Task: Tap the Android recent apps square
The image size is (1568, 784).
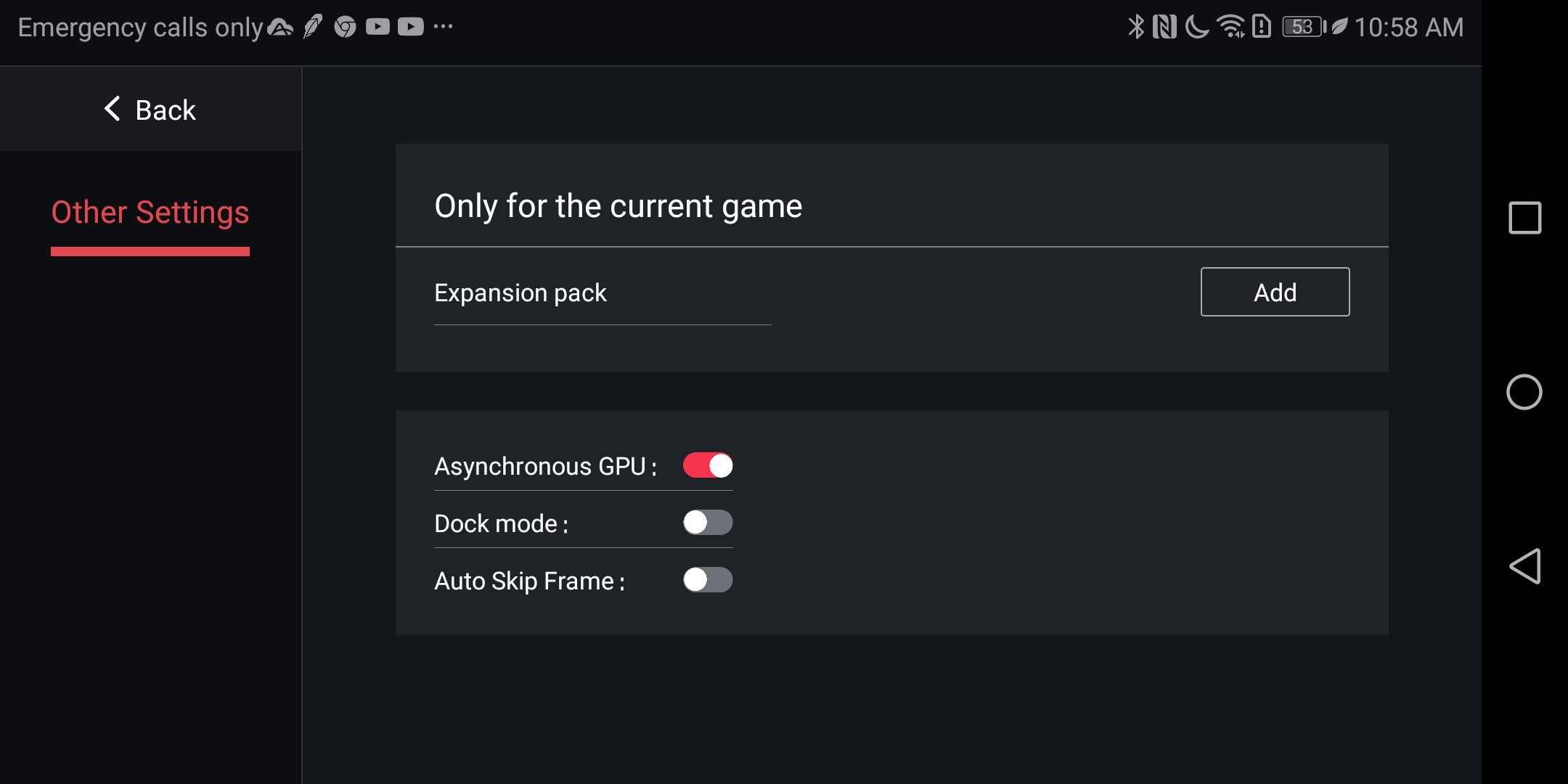Action: tap(1524, 218)
